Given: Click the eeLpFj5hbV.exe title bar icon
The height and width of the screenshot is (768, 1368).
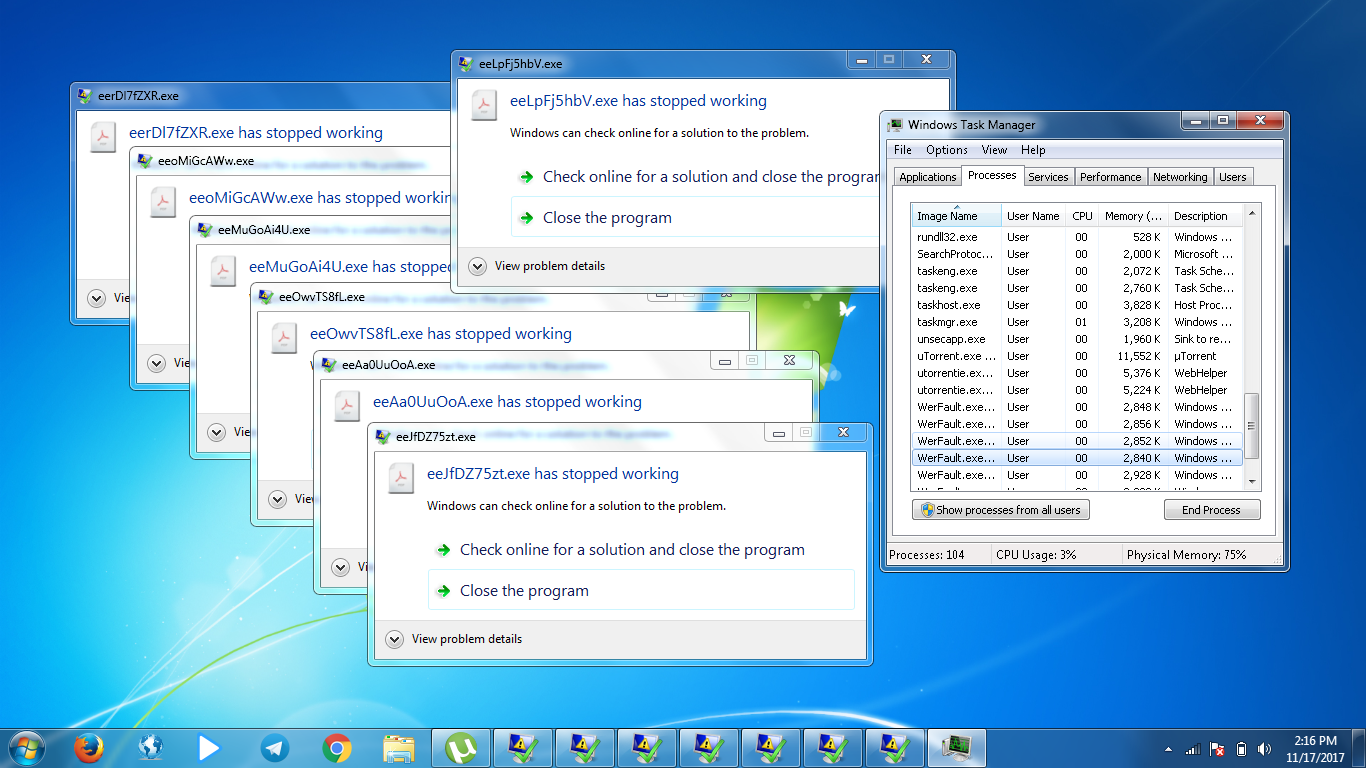Looking at the screenshot, I should (466, 64).
